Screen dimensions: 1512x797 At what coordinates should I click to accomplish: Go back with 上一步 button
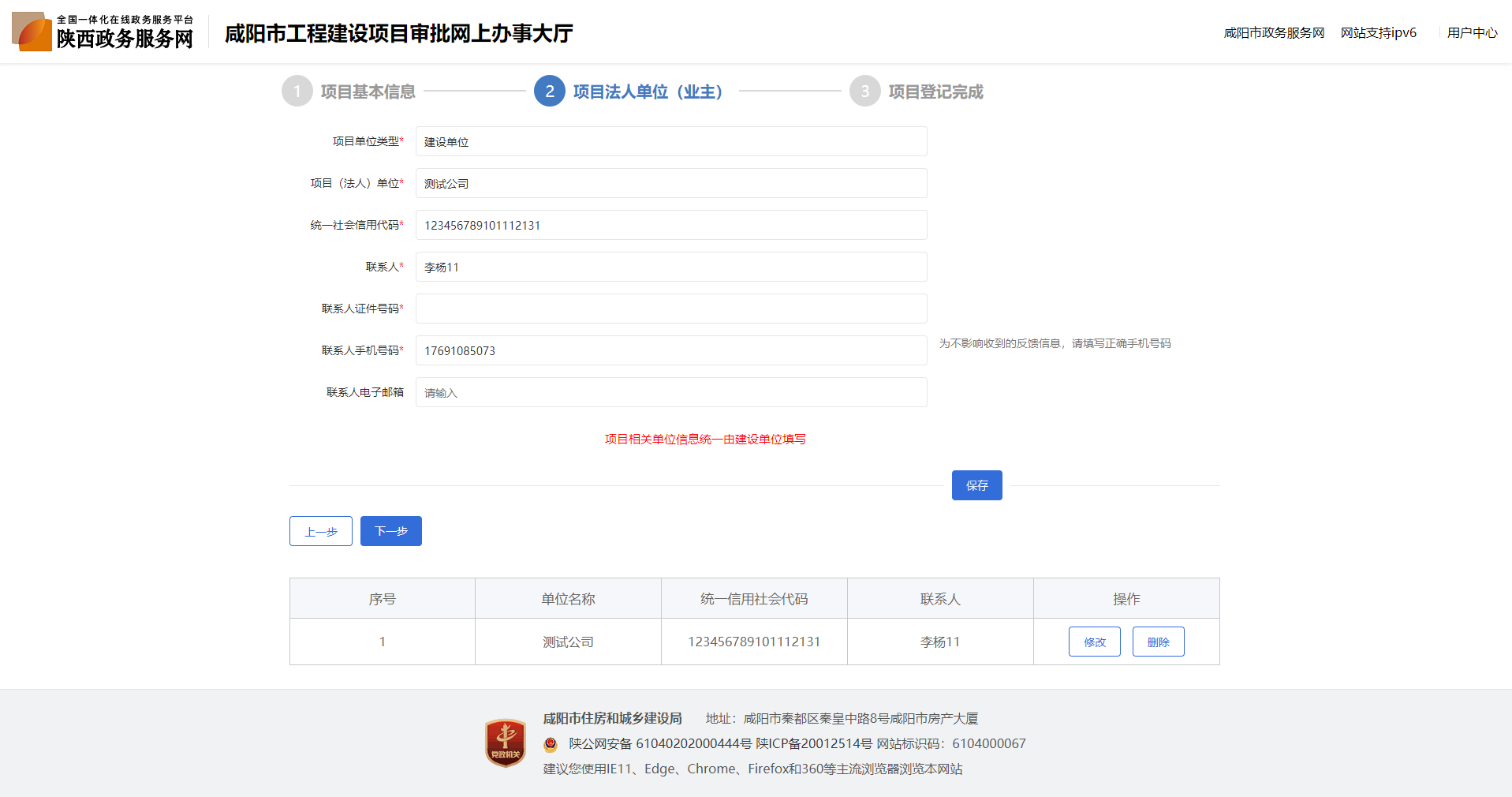tap(321, 532)
